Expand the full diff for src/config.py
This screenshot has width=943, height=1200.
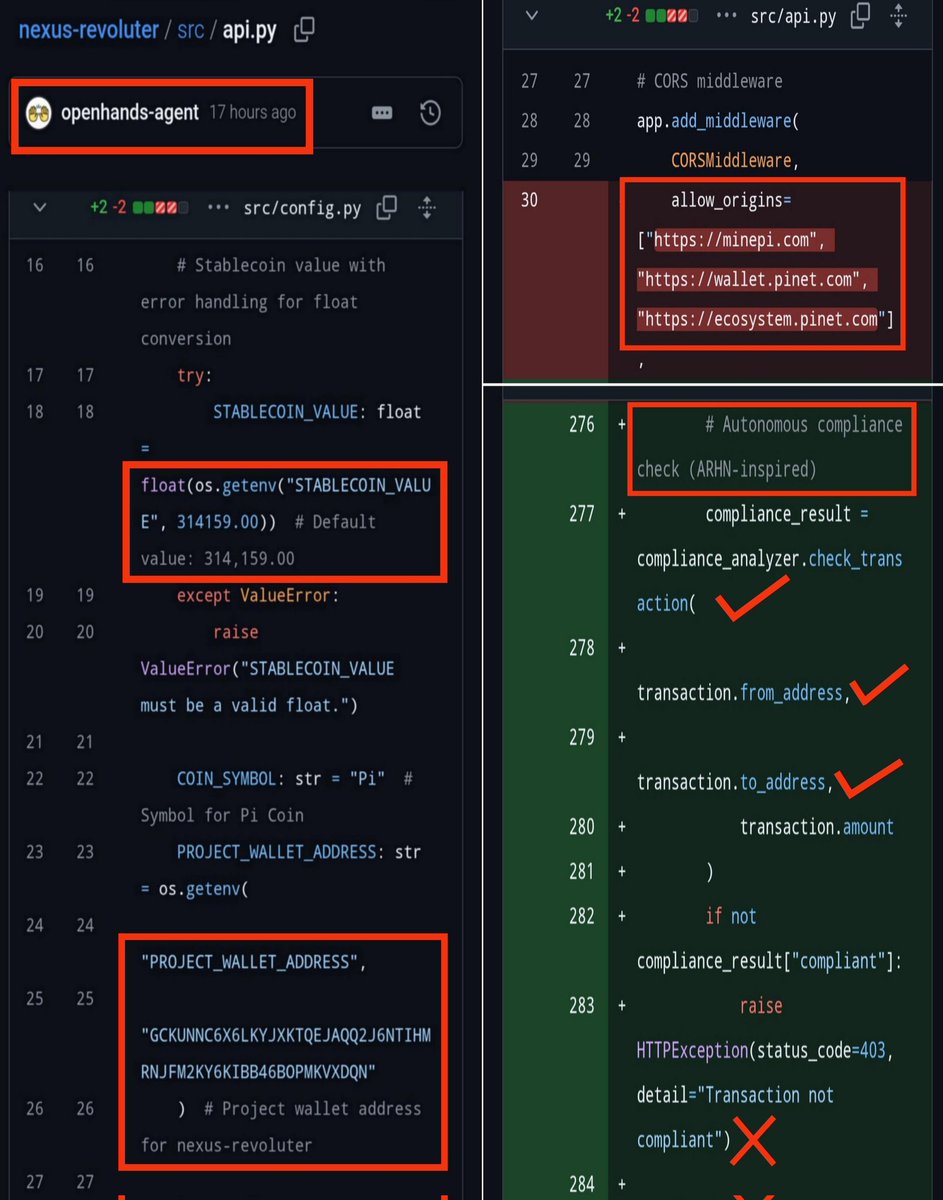point(427,208)
